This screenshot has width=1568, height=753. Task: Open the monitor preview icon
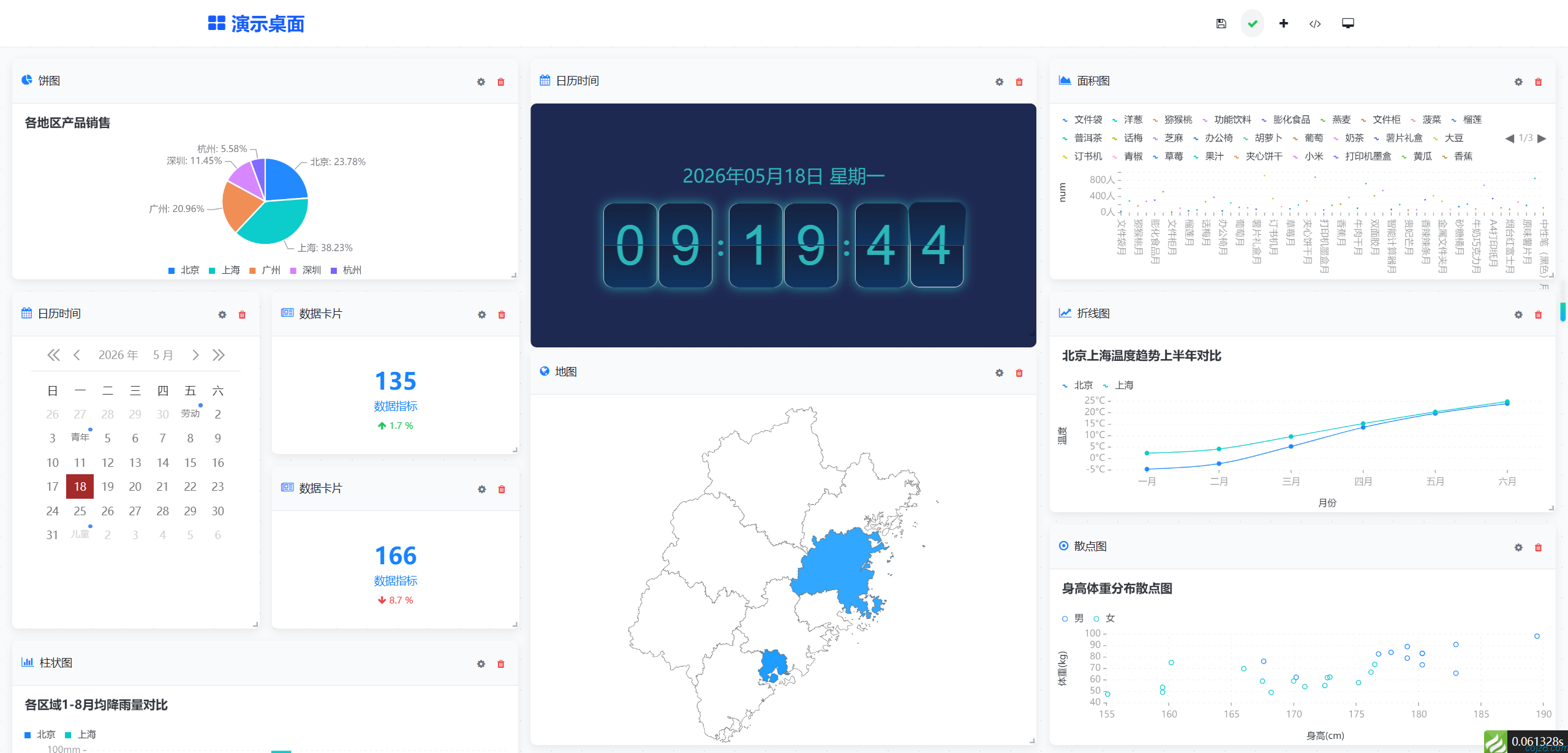pyautogui.click(x=1348, y=23)
